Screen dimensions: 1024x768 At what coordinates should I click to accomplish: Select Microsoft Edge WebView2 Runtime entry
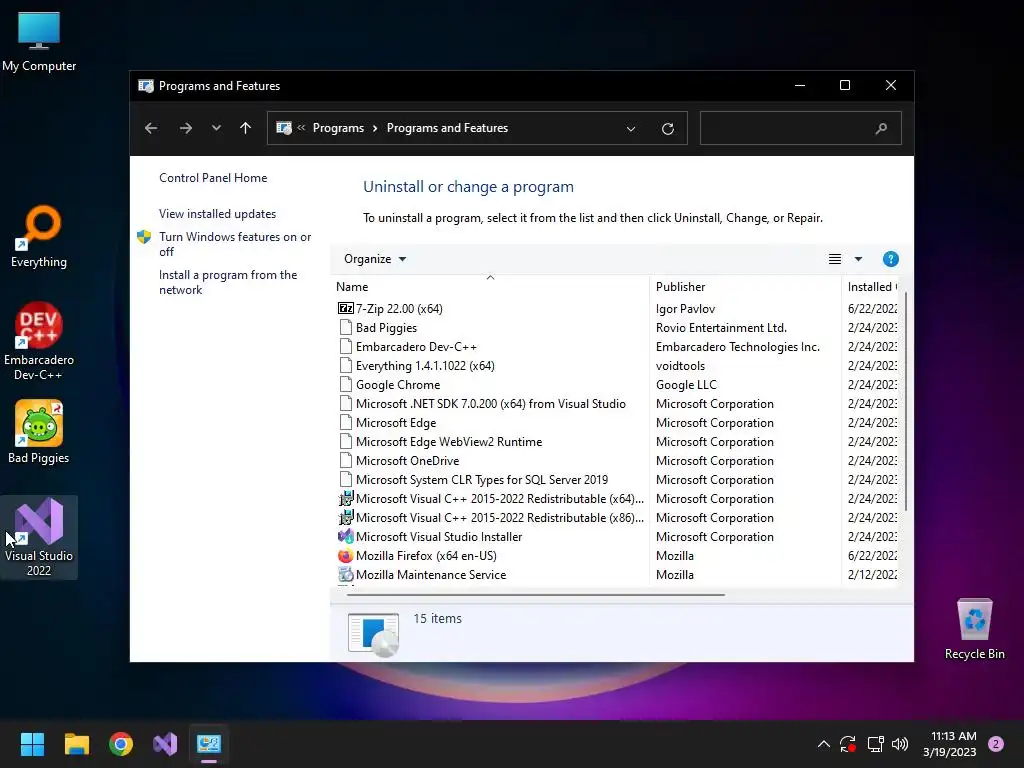click(x=449, y=441)
